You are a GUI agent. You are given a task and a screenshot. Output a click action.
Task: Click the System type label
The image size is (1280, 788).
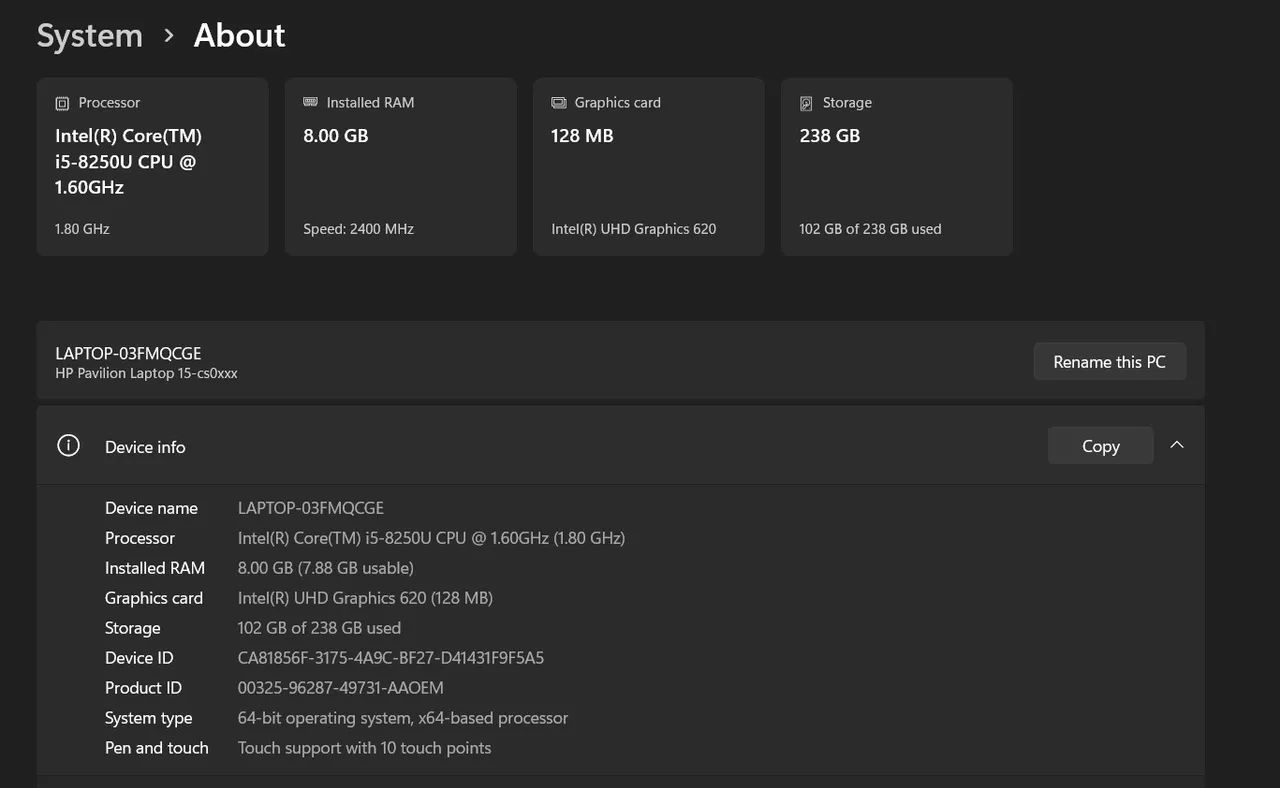(x=148, y=718)
